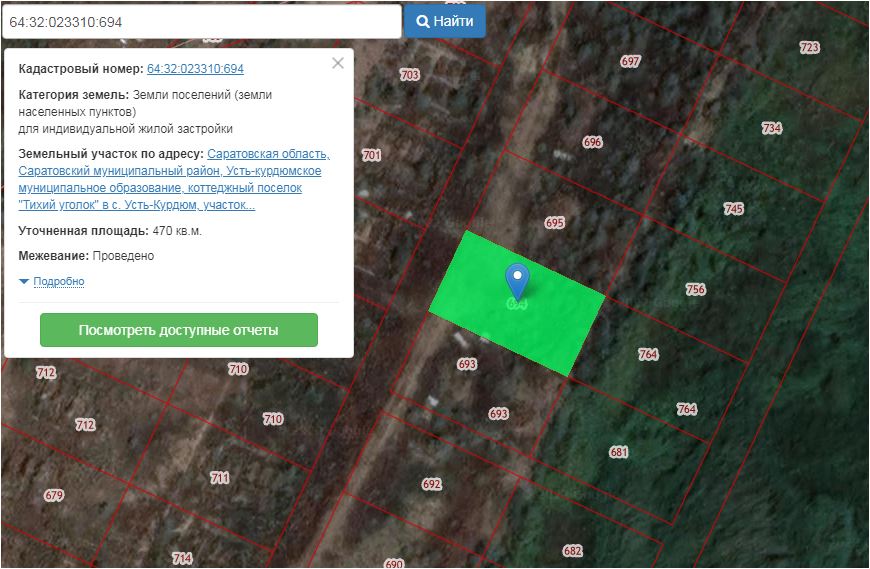
Task: Click Посмотреть доступные отчеты button
Action: tap(179, 330)
